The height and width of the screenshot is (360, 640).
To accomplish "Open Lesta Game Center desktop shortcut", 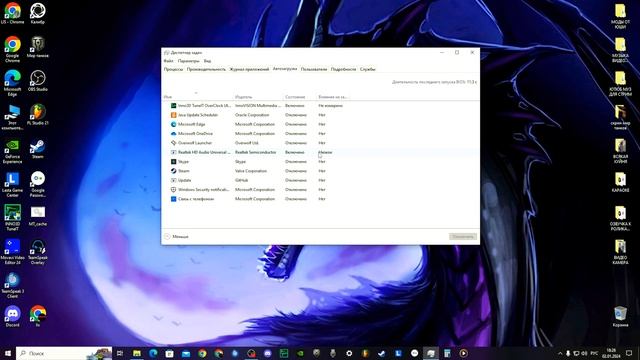I will [12, 184].
